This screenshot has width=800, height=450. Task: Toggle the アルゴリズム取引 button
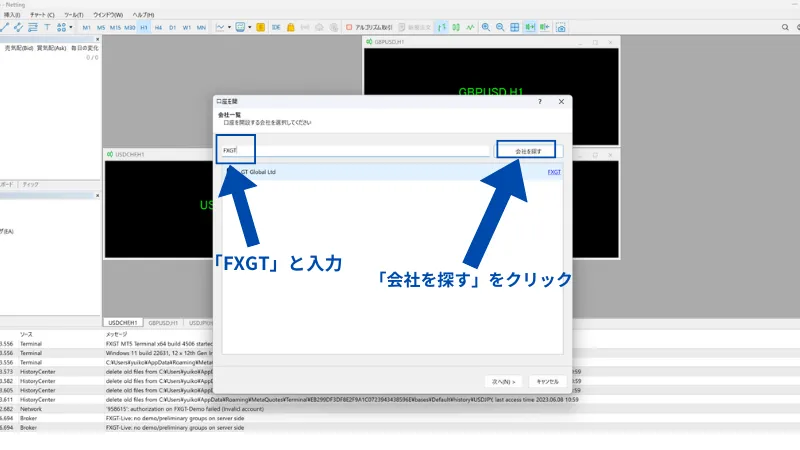369,28
